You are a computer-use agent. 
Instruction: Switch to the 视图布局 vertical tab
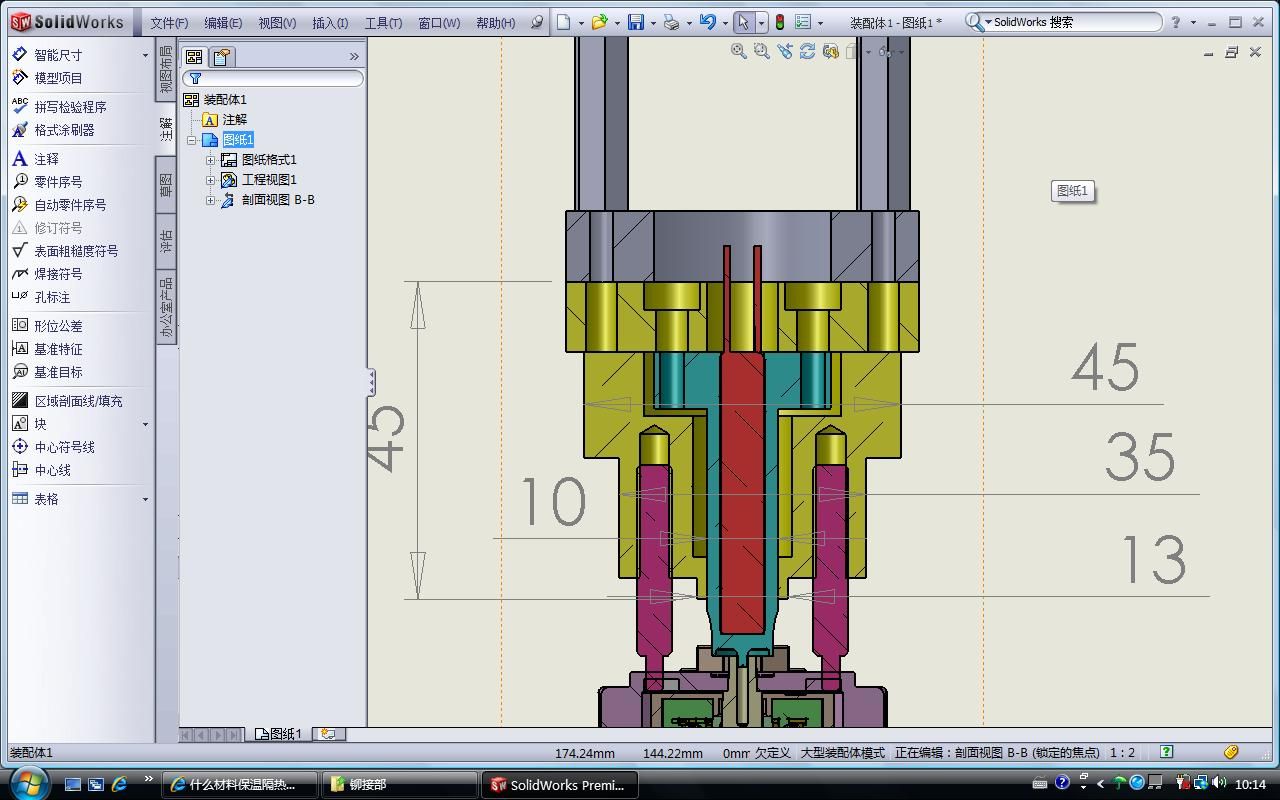pos(166,69)
